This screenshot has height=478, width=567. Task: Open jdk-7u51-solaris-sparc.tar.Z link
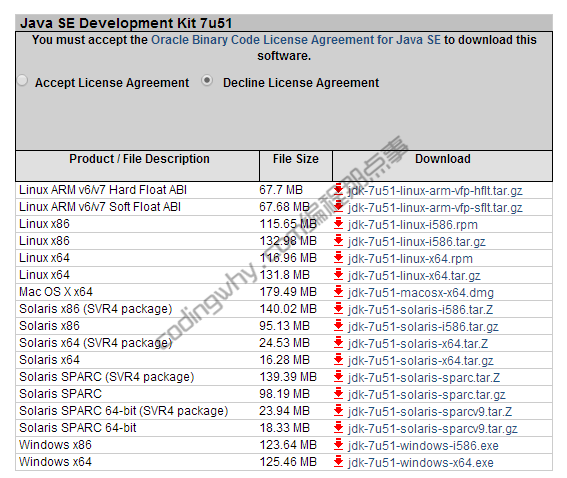point(424,377)
